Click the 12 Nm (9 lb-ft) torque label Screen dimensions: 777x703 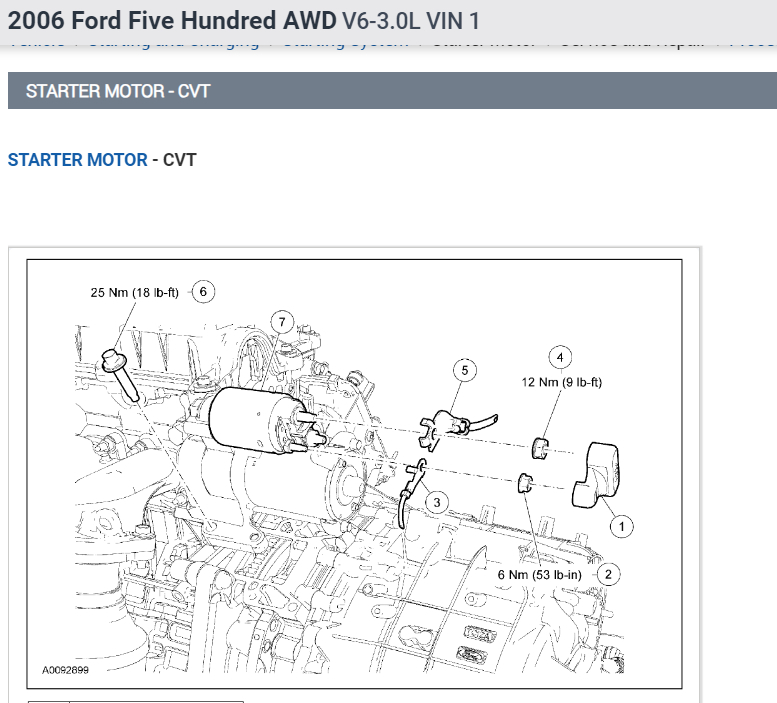click(x=561, y=382)
